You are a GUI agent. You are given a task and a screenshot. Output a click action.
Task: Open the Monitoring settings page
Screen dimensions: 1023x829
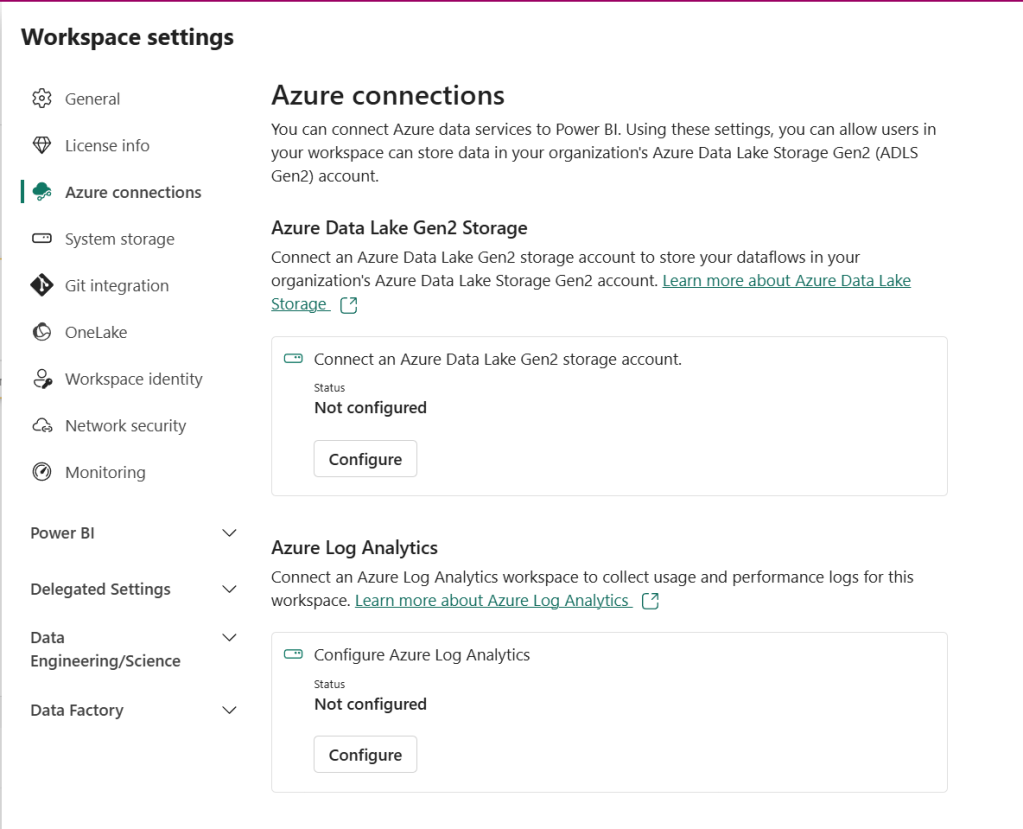click(105, 472)
